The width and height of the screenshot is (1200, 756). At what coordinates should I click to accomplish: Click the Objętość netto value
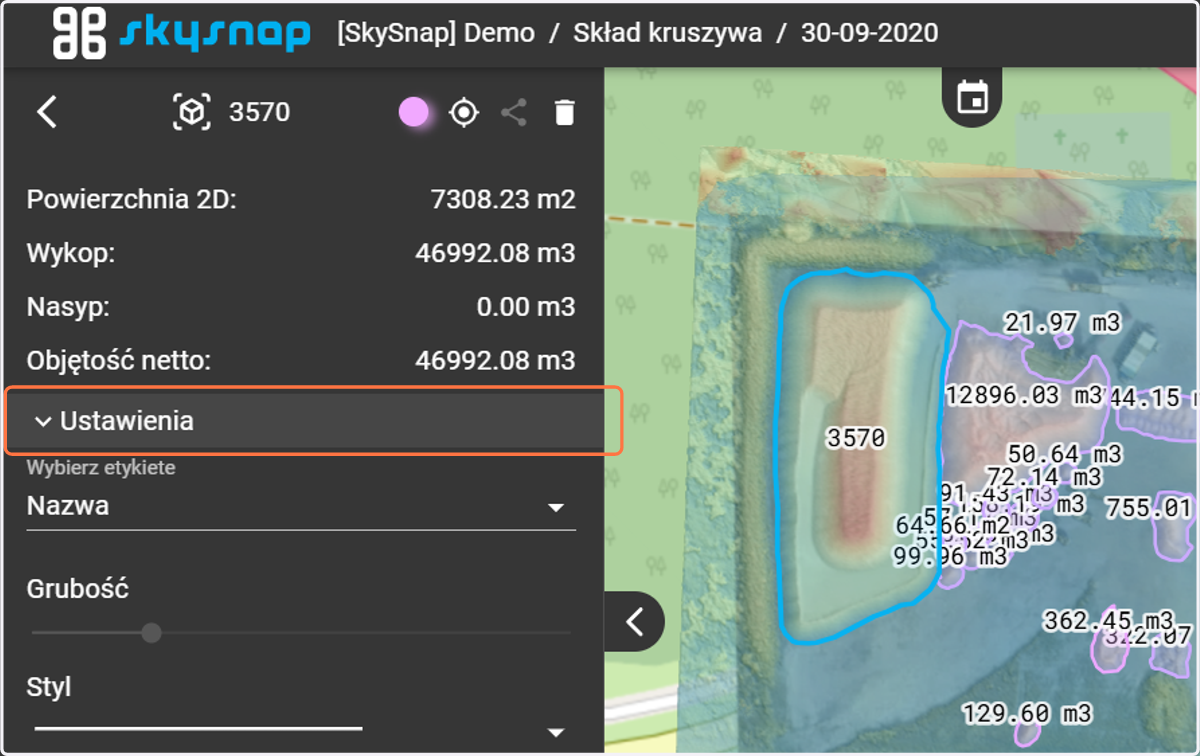(x=495, y=360)
